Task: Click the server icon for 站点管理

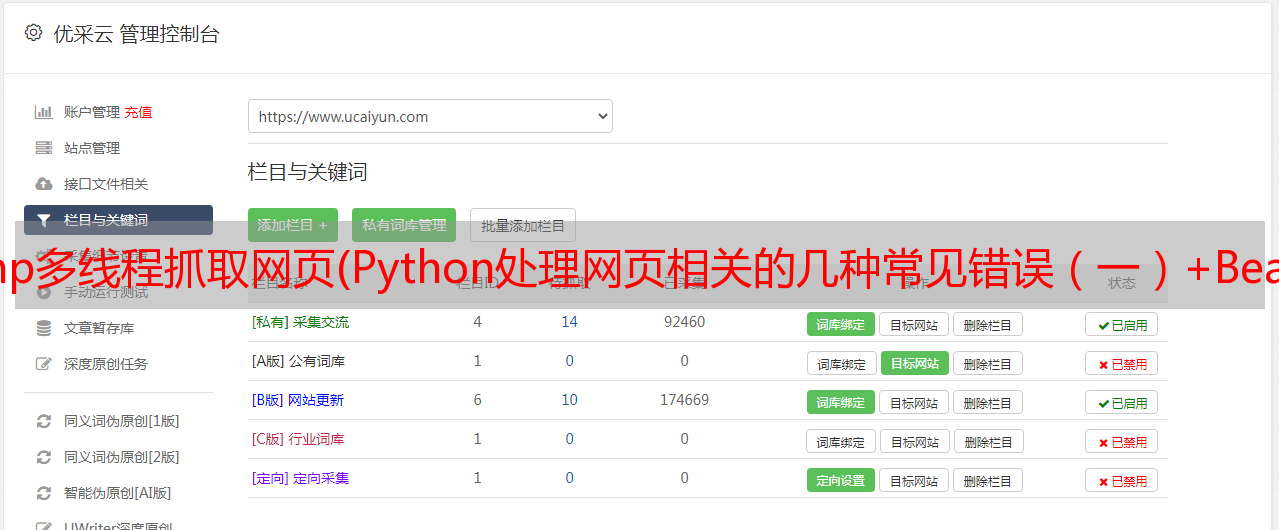Action: coord(43,148)
